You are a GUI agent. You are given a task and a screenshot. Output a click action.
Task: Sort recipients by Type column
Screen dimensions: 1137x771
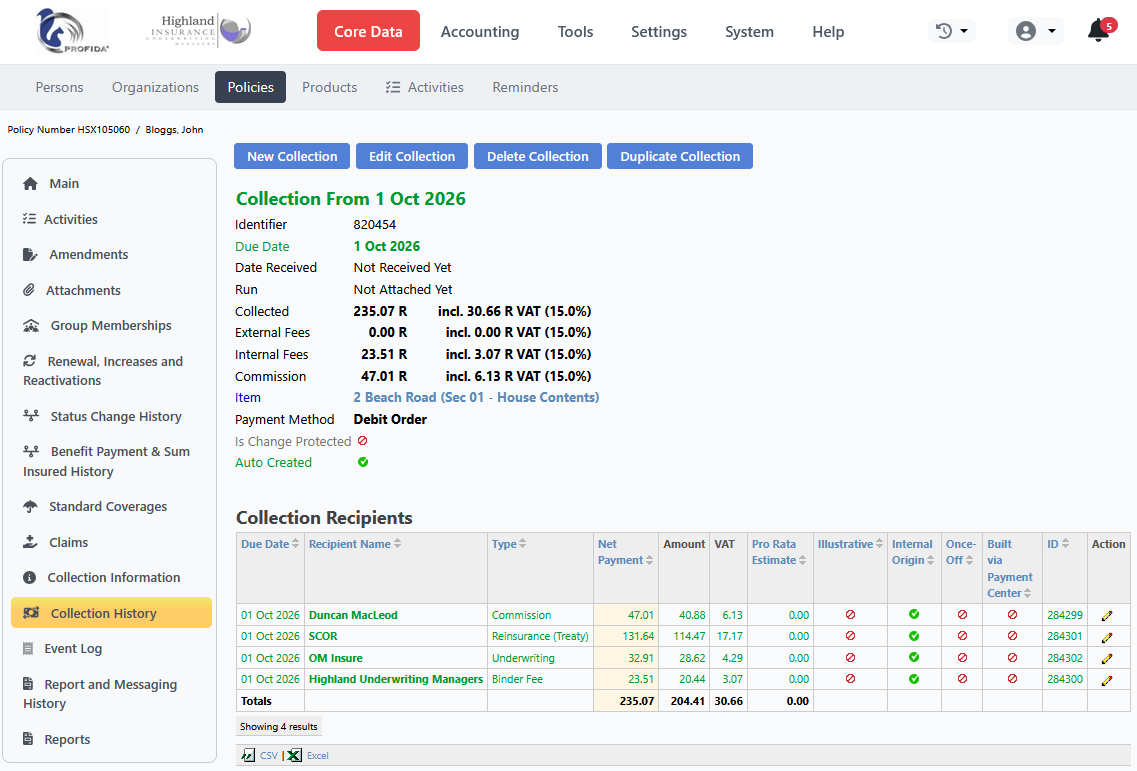tap(509, 544)
